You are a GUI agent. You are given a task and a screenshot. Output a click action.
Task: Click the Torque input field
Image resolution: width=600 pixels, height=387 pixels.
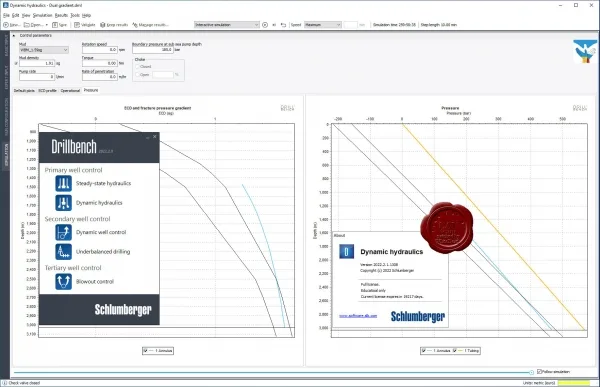[x=99, y=63]
